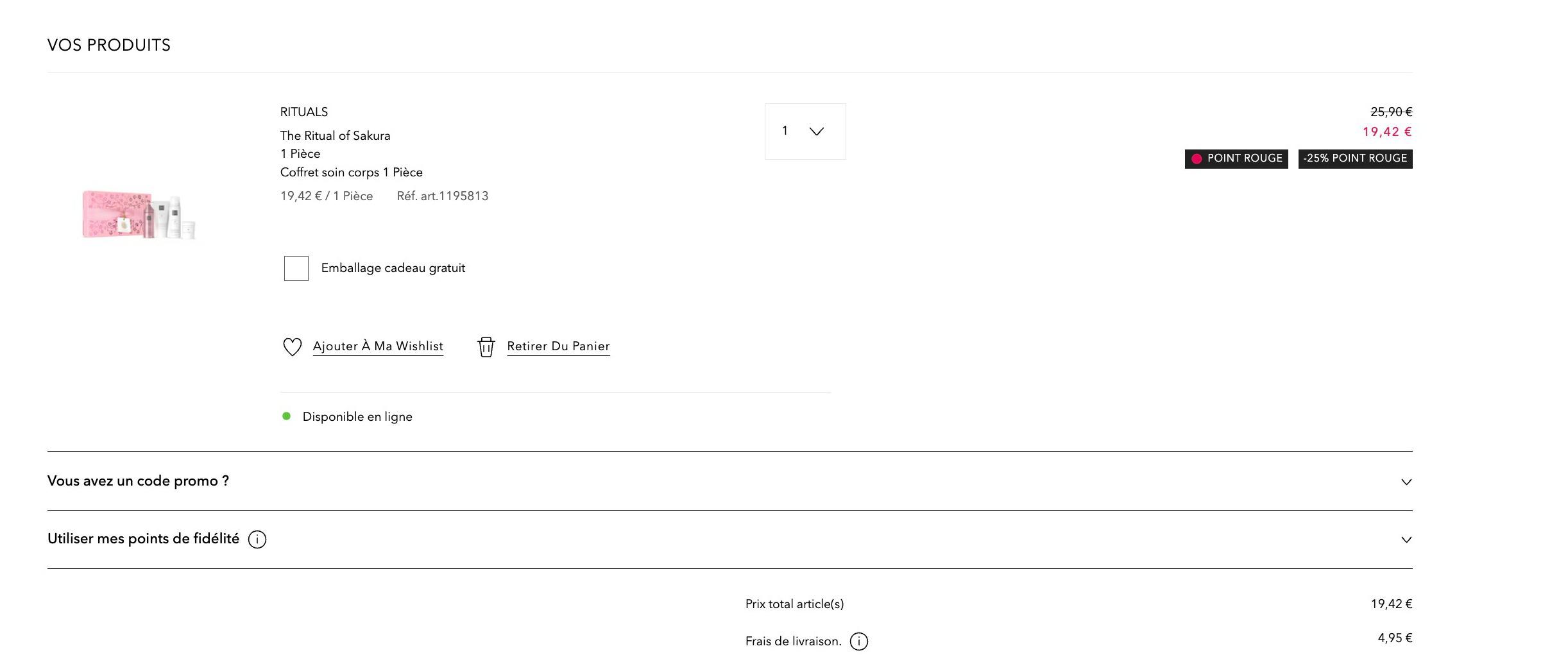The width and height of the screenshot is (1568, 662).
Task: Click the 19,42 € / 1 Pièce unit price
Action: (327, 196)
